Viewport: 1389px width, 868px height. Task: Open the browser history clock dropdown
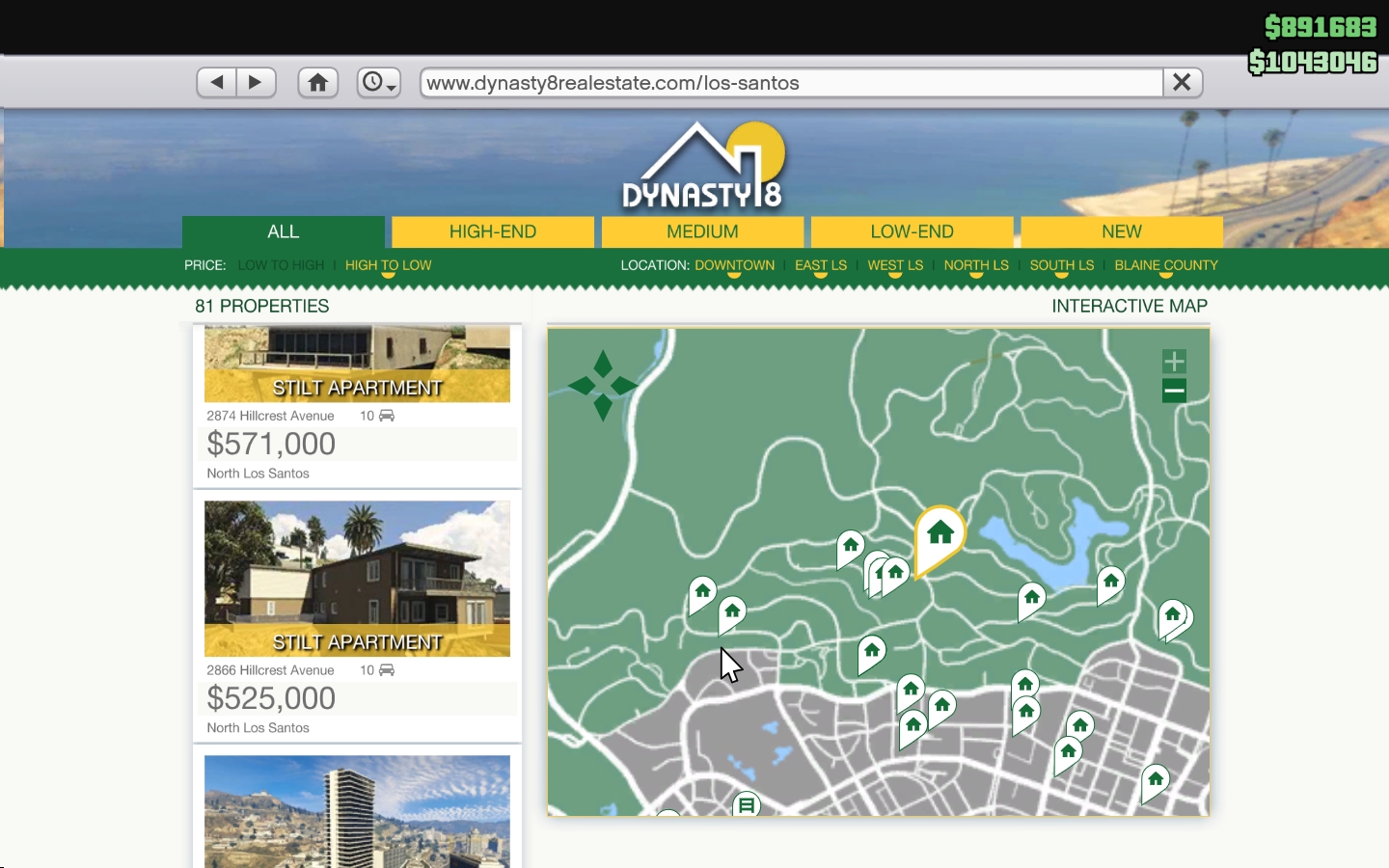tap(379, 83)
